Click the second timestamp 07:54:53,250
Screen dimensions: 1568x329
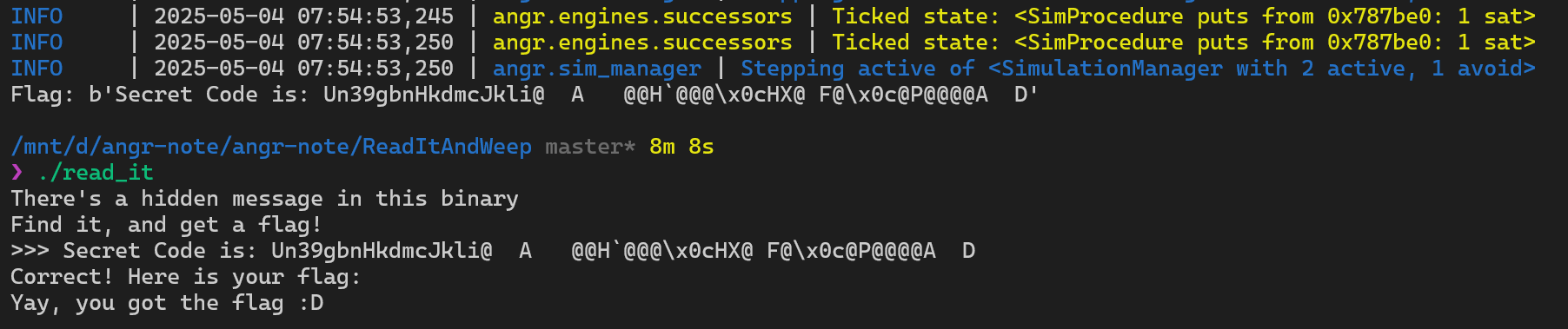375,43
